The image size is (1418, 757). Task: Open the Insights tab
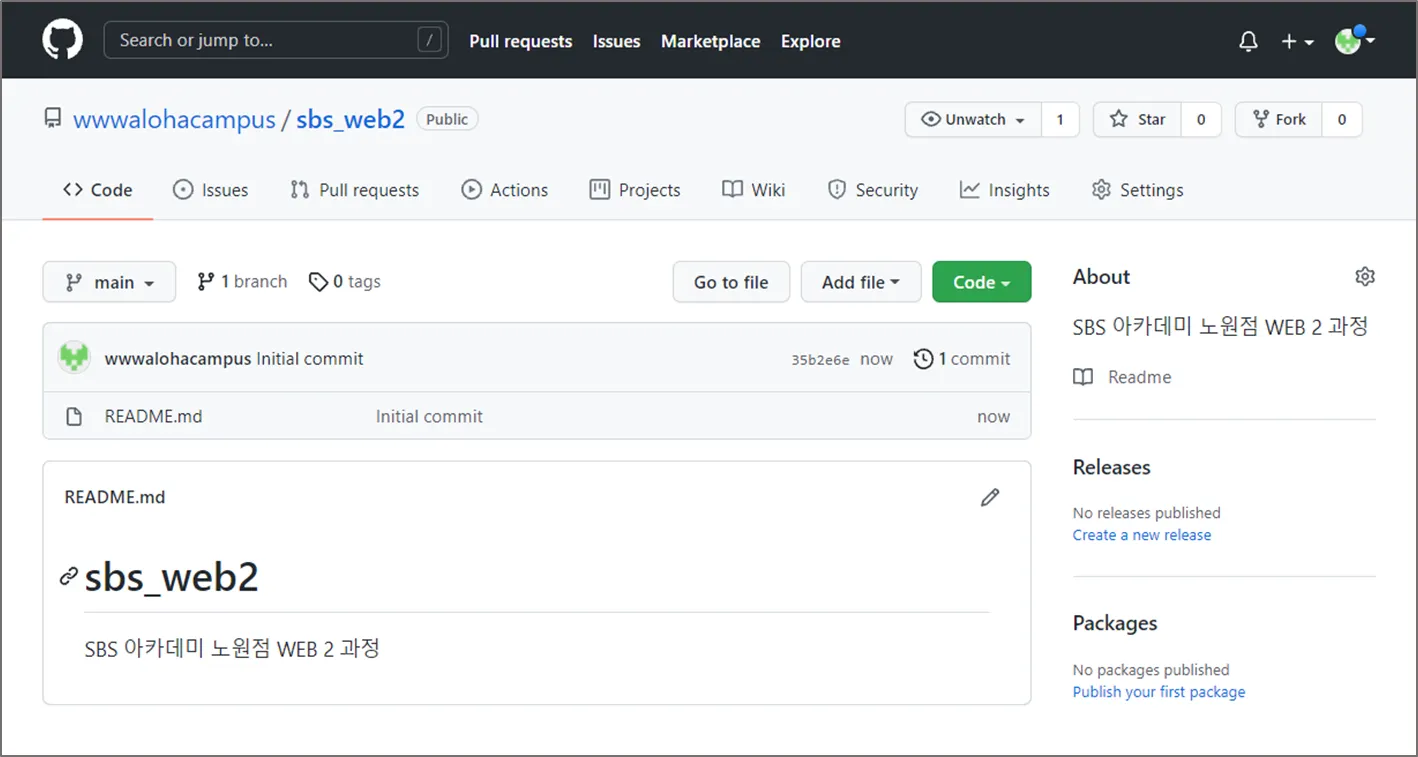point(1004,190)
